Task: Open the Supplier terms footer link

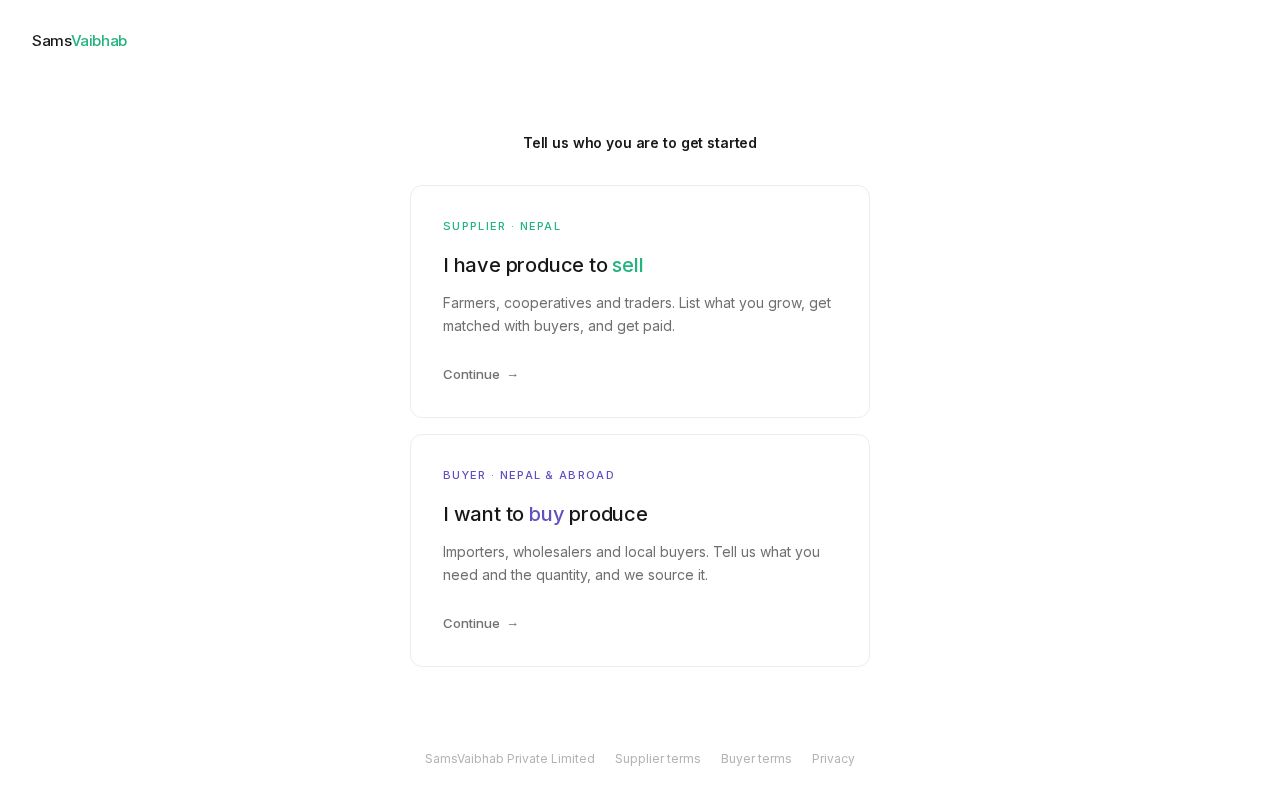Action: [x=658, y=759]
